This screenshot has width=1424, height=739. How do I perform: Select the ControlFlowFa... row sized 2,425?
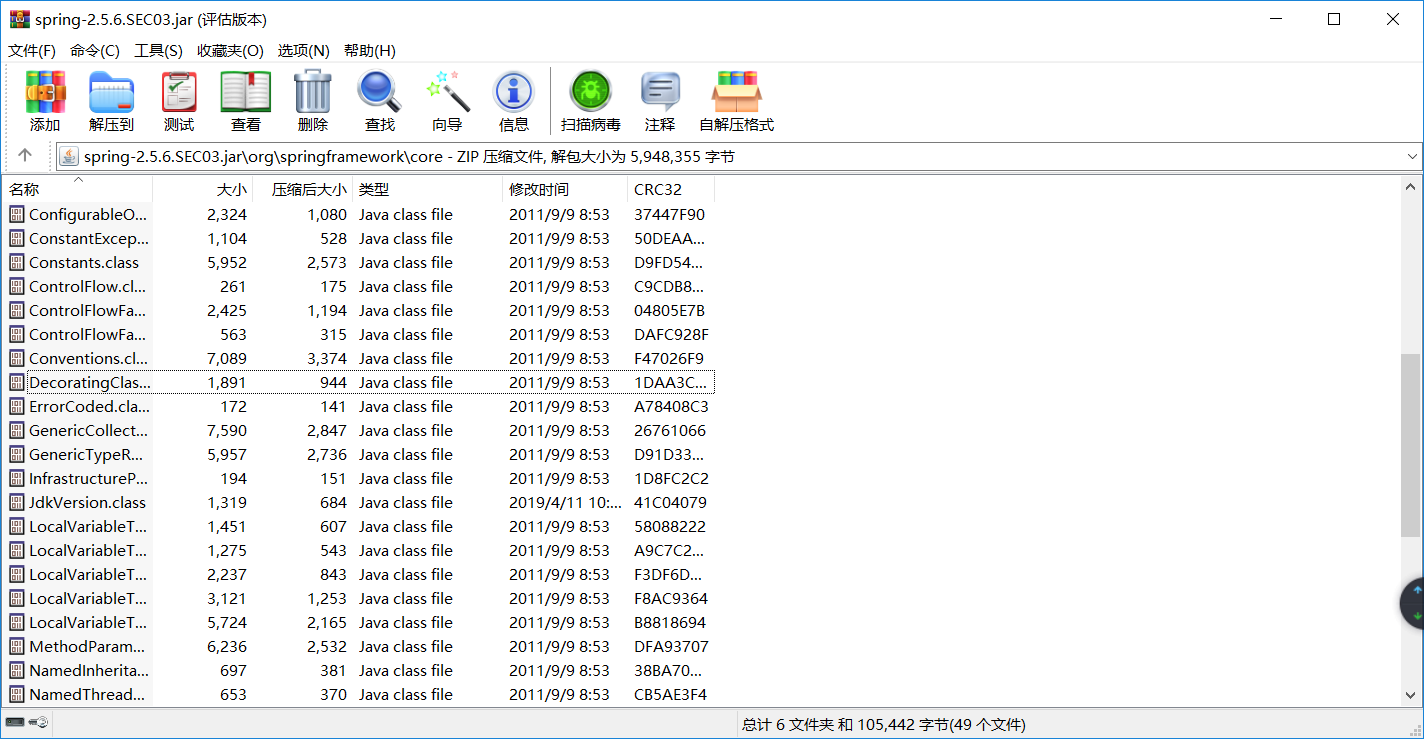(x=359, y=310)
